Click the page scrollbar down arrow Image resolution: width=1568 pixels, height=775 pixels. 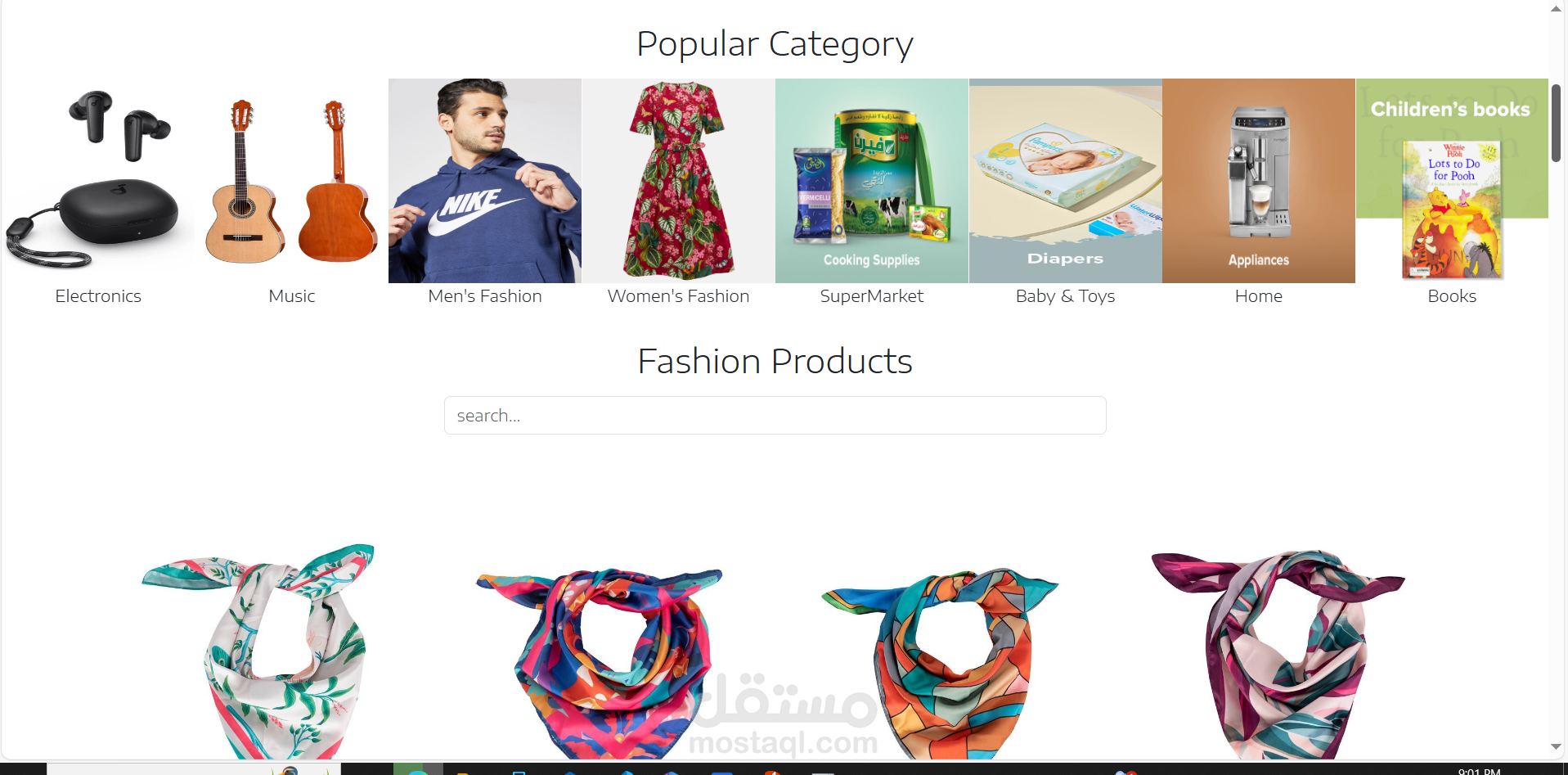point(1556,746)
